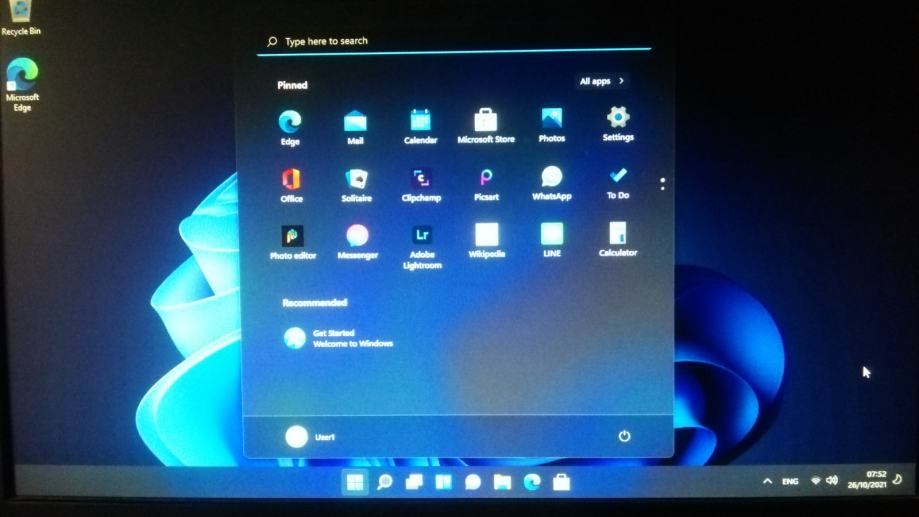Open Chat icon on taskbar
919x517 pixels.
click(472, 482)
